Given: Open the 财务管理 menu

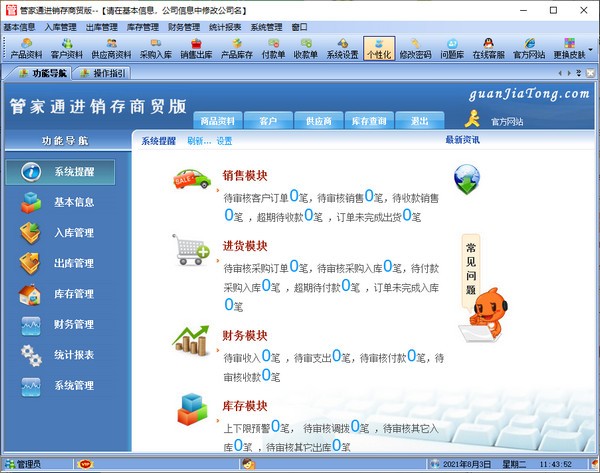Looking at the screenshot, I should click(184, 27).
